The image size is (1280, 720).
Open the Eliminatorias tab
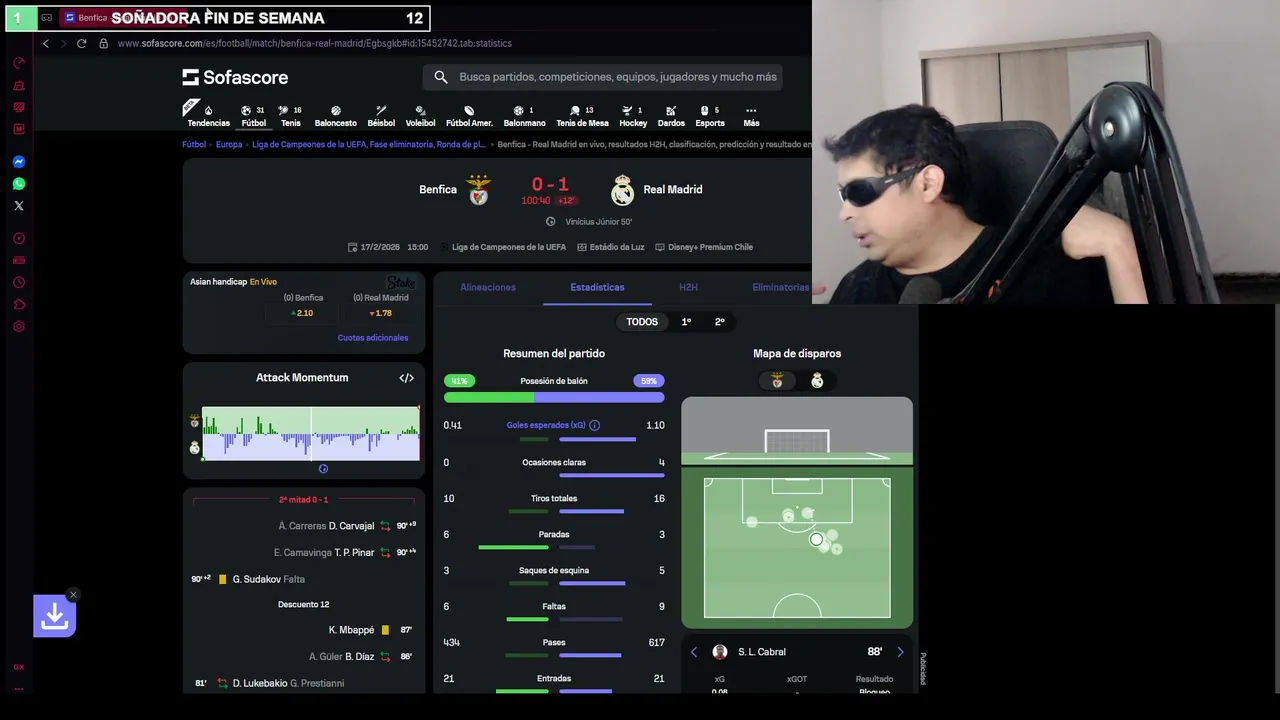pyautogui.click(x=781, y=287)
